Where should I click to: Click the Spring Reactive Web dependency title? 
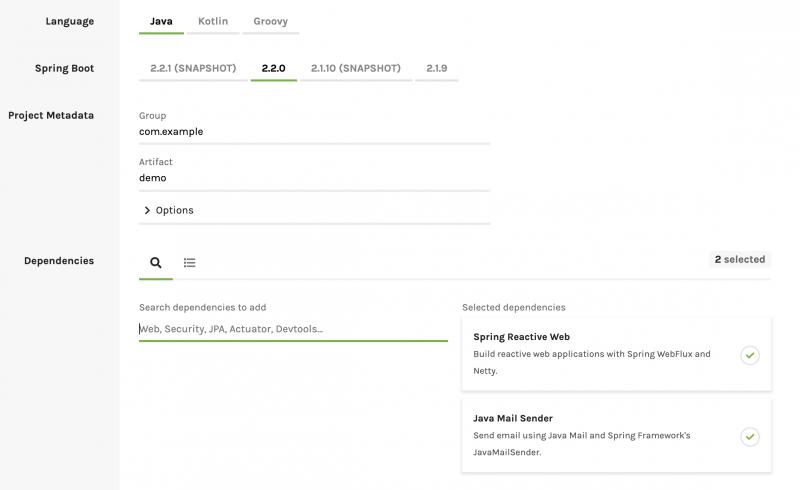pos(521,337)
